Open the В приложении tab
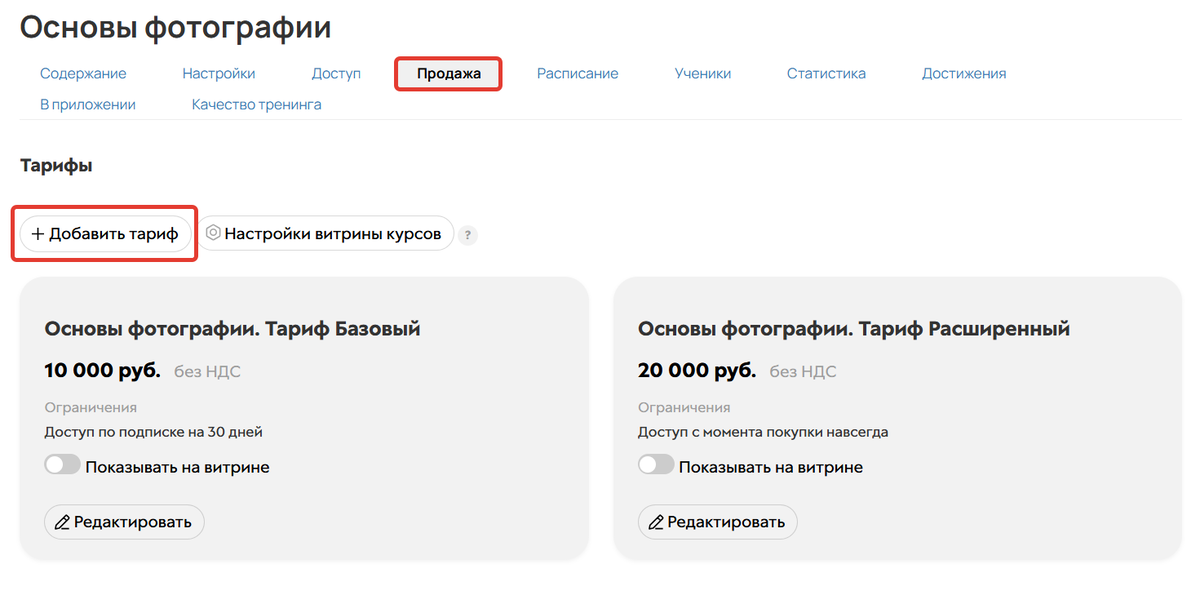The image size is (1200, 613). point(88,104)
